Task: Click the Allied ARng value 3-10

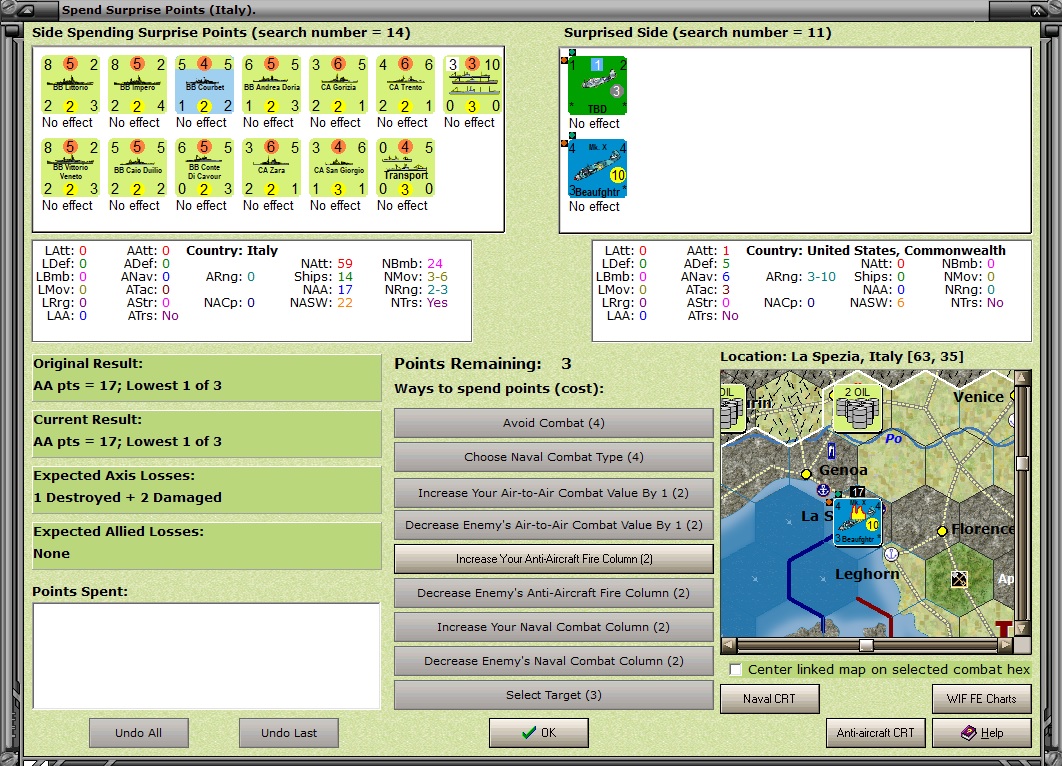Action: [x=822, y=277]
